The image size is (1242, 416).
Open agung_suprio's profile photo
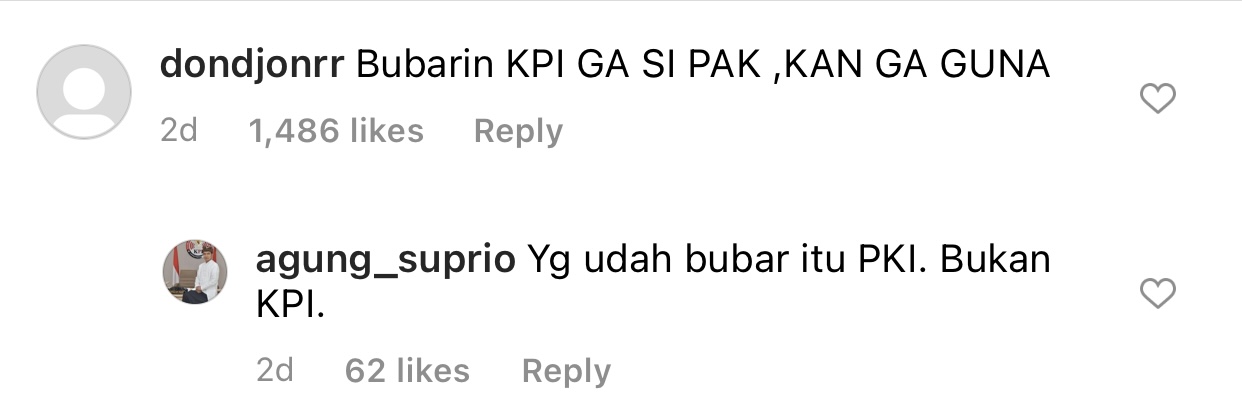(195, 271)
